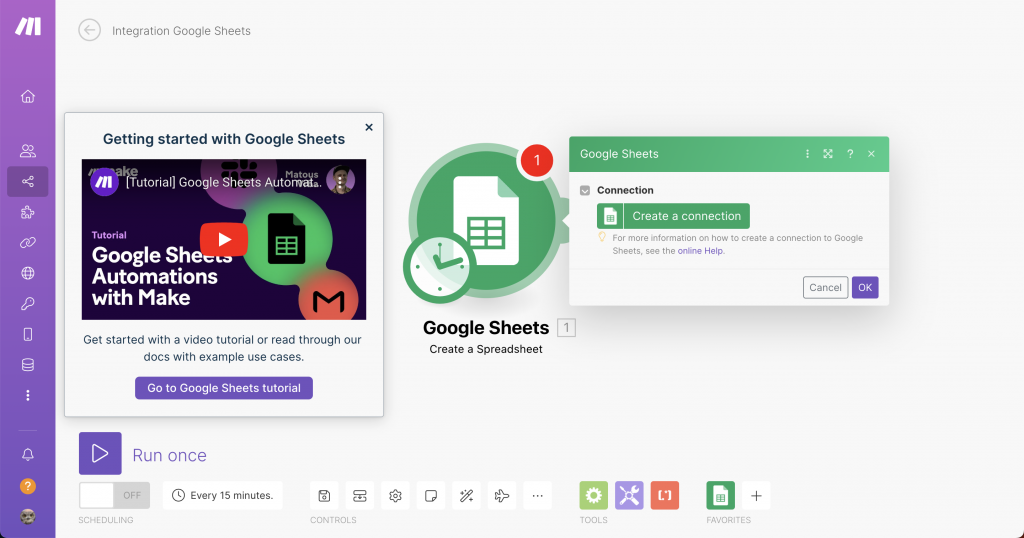Go back with the arrow icon

point(89,30)
